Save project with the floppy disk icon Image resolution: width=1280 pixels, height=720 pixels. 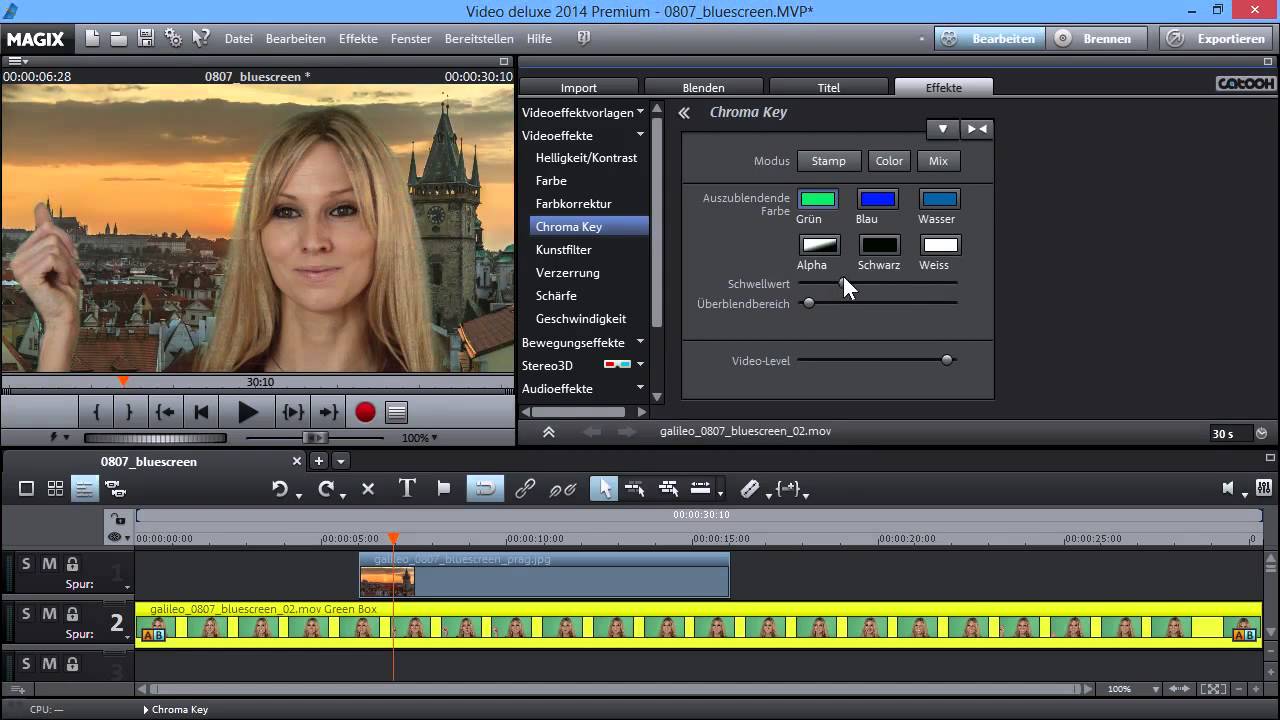146,38
